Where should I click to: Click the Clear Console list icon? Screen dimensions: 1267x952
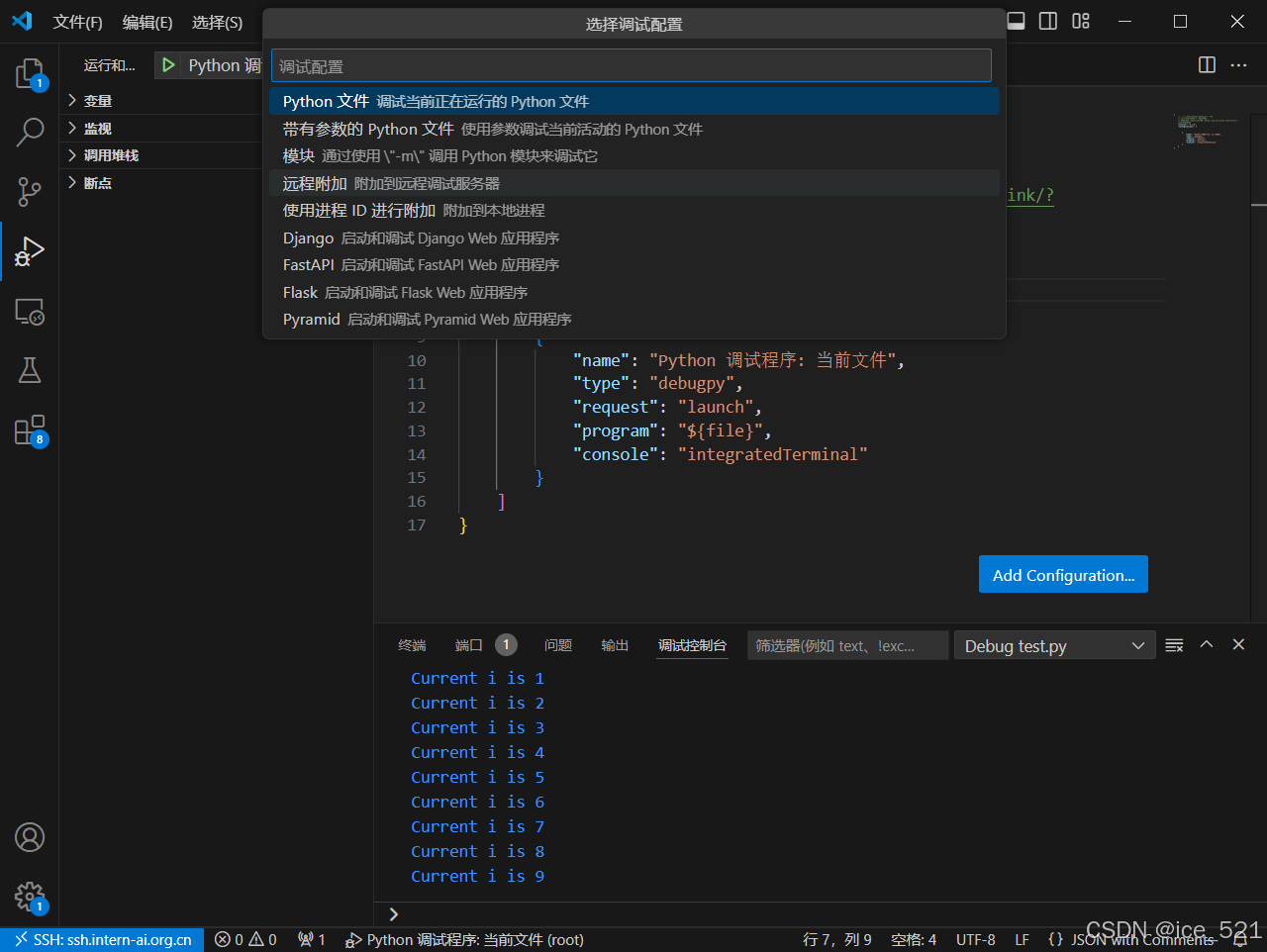coord(1174,645)
